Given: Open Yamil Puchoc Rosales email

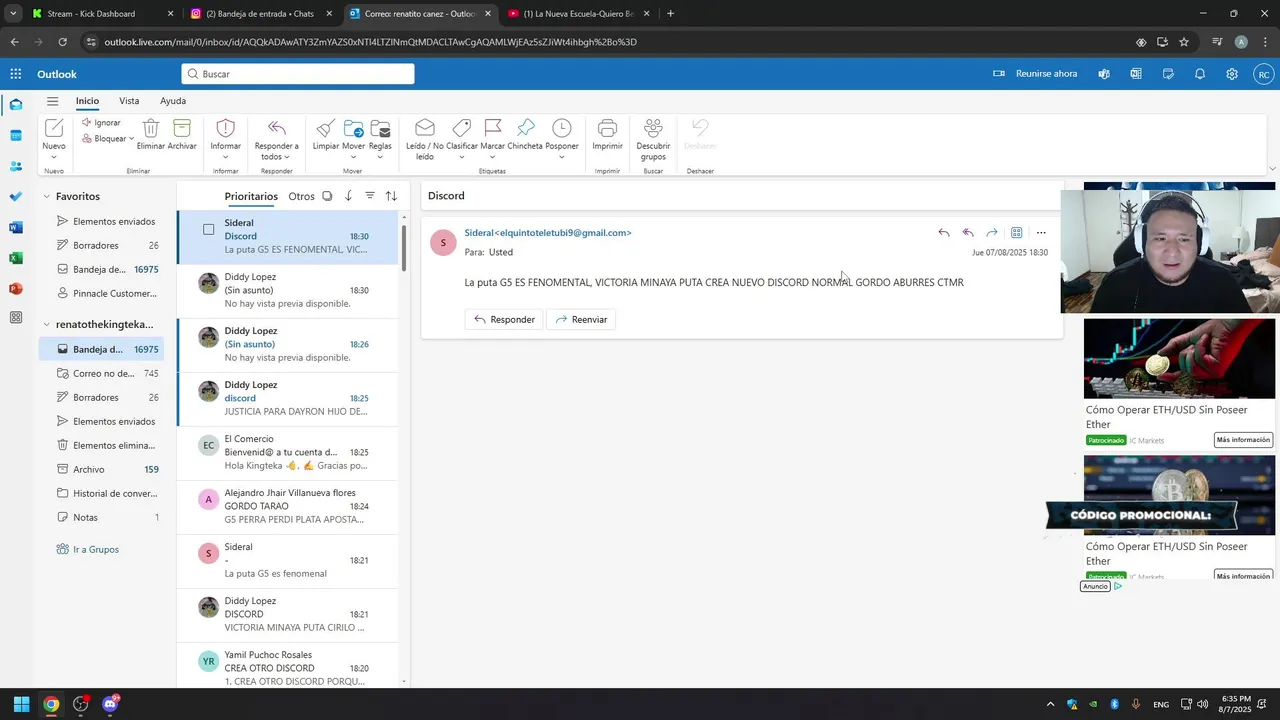Looking at the screenshot, I should [x=288, y=667].
